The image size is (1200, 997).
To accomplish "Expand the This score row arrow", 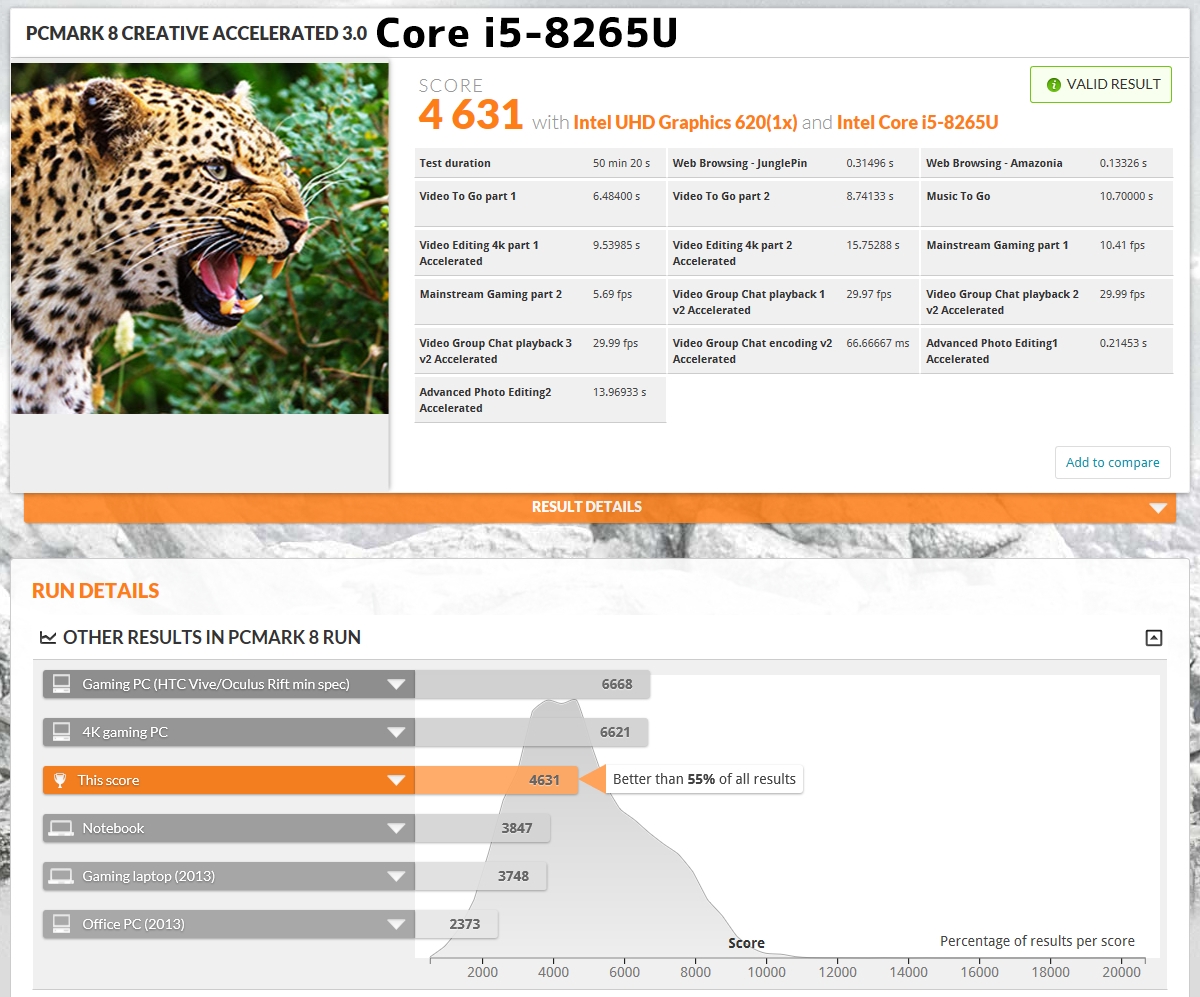I will point(397,781).
